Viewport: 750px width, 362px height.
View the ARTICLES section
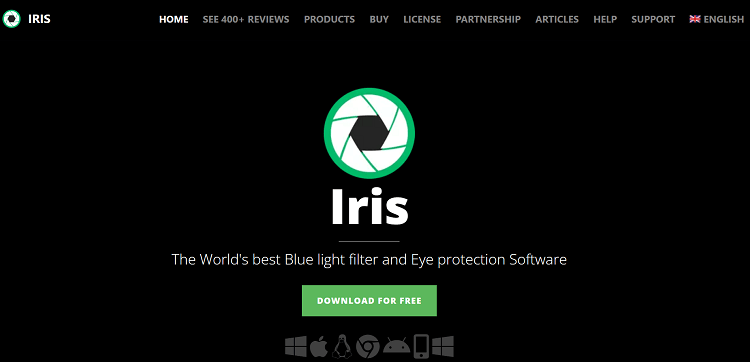click(x=557, y=20)
